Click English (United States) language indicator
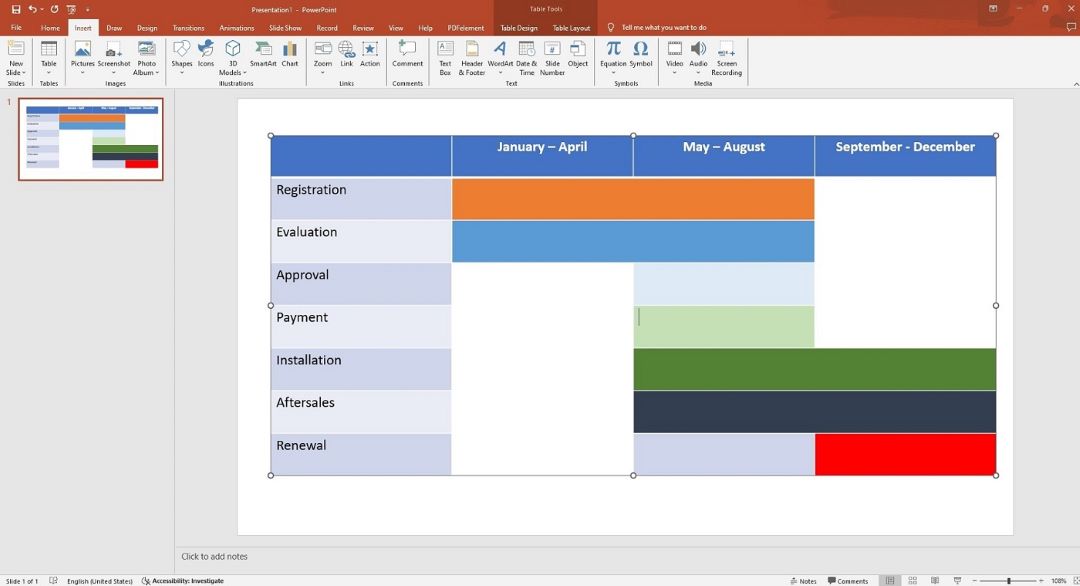Screen dimensions: 1080x586 pos(99,581)
